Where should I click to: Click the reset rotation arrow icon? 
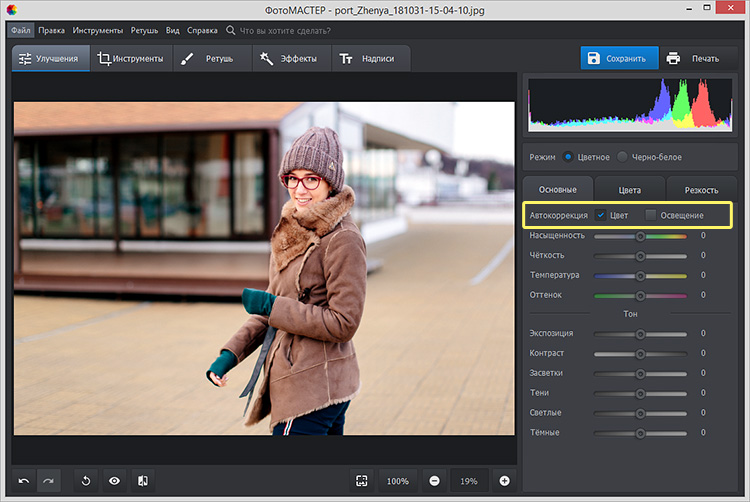pyautogui.click(x=86, y=481)
